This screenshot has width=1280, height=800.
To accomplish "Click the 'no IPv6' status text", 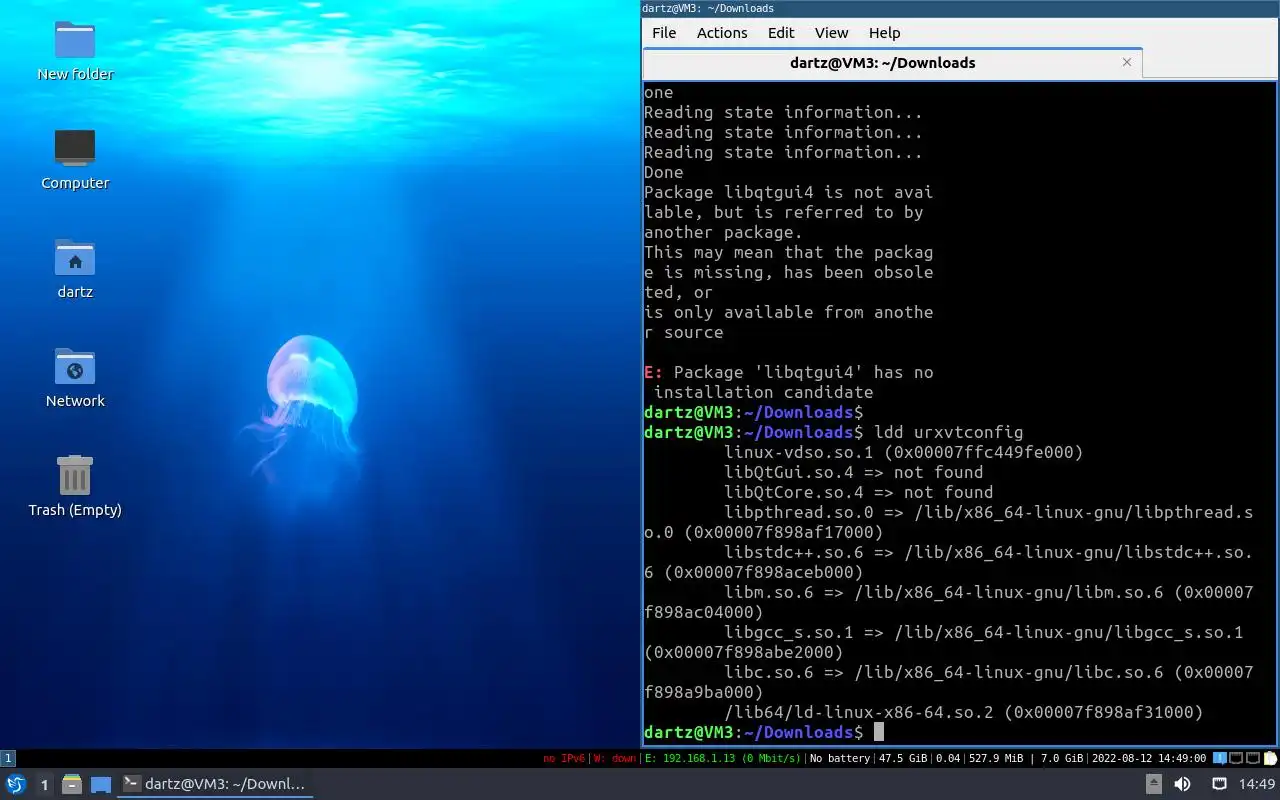I will tap(563, 758).
